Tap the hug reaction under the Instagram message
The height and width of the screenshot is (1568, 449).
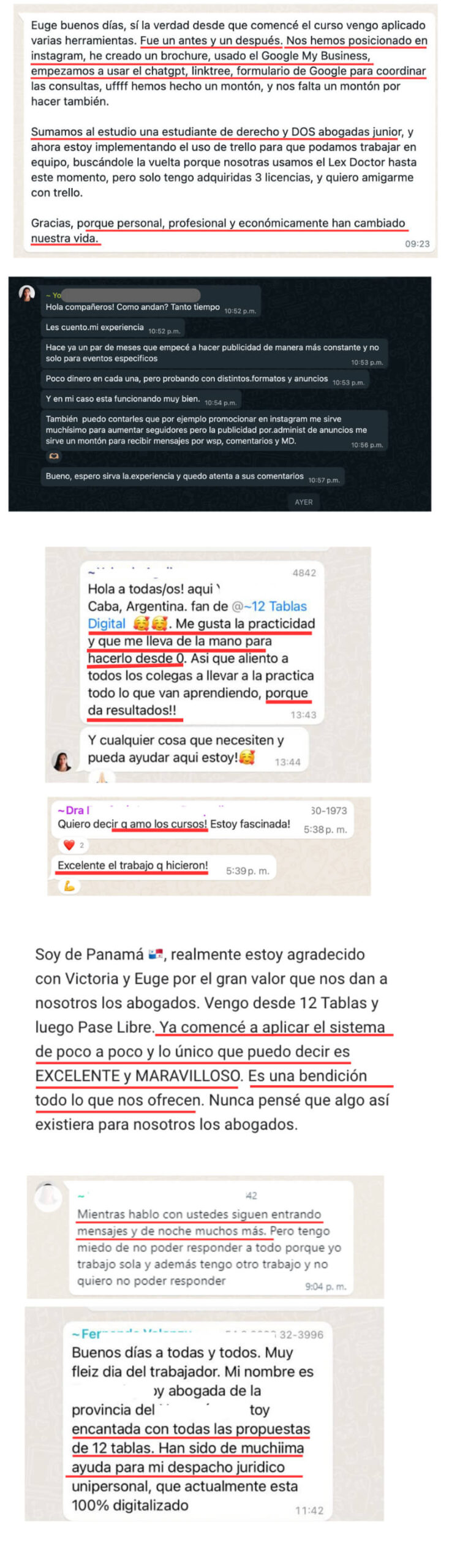click(53, 456)
